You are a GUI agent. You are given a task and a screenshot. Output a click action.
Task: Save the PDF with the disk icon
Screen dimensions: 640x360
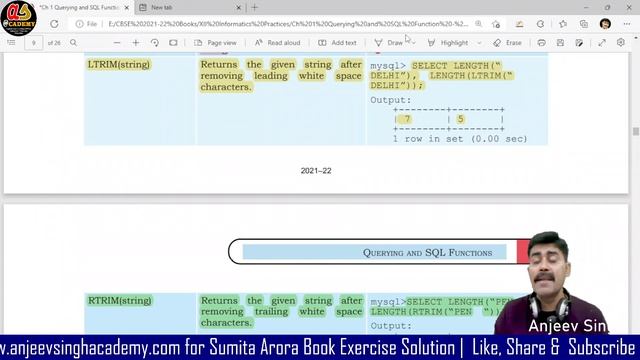click(x=560, y=42)
